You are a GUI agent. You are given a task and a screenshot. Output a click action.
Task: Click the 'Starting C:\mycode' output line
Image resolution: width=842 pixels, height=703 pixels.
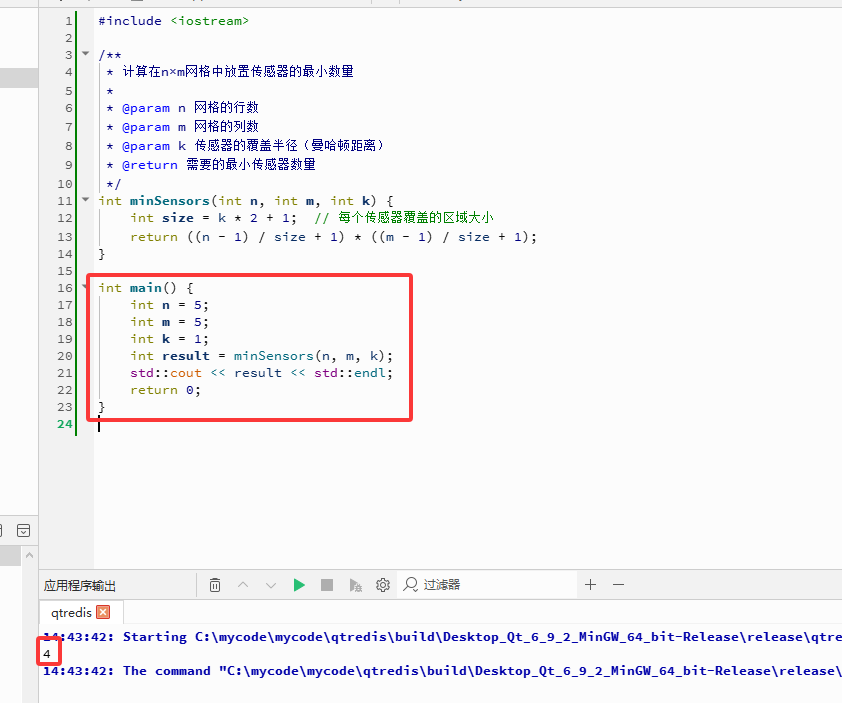click(x=442, y=637)
